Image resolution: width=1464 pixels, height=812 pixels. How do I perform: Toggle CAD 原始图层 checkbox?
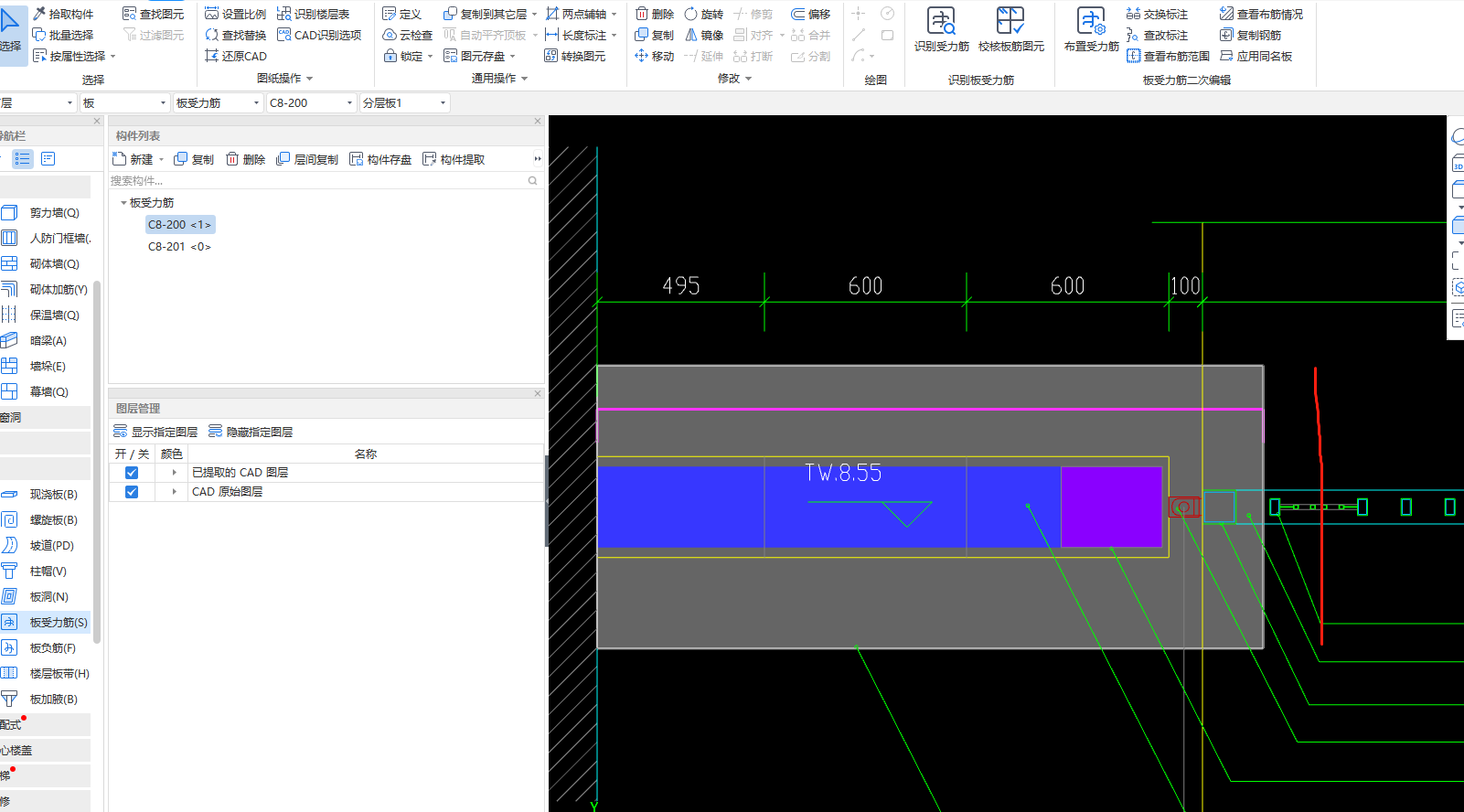(x=132, y=492)
